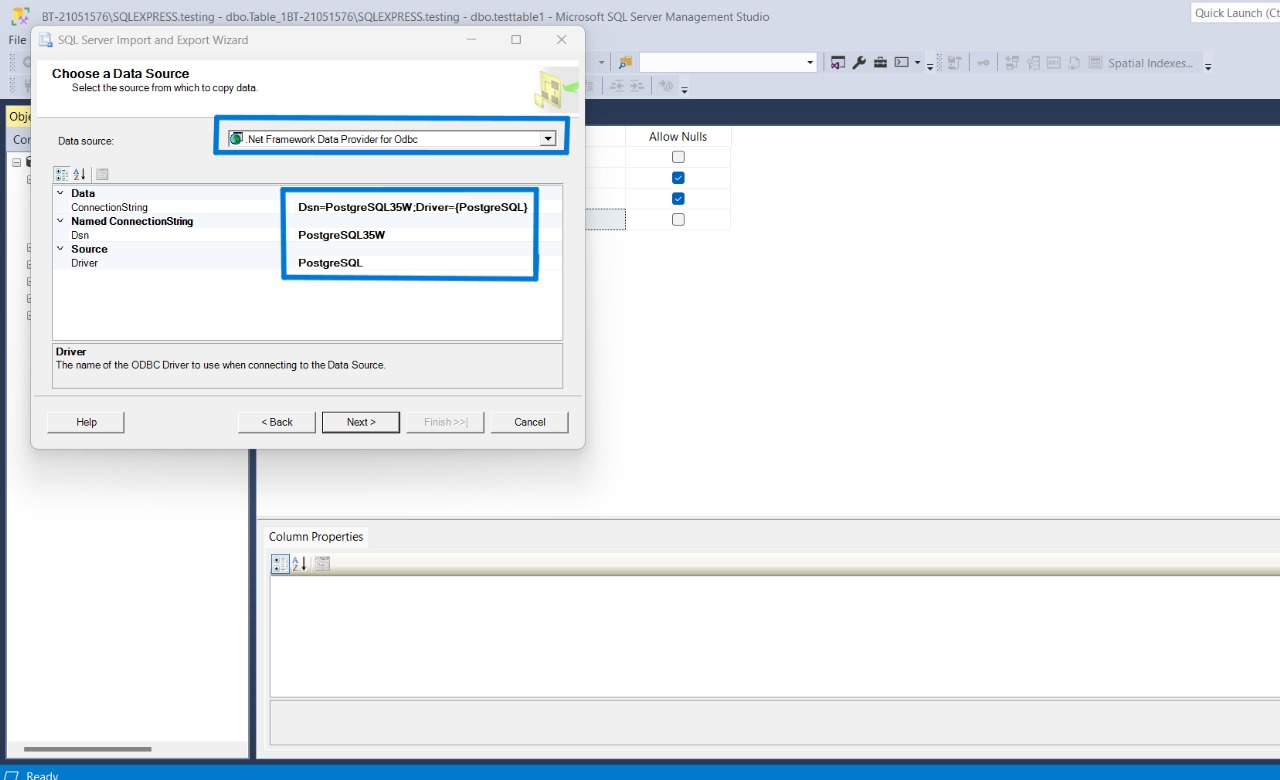Collapse the Named ConnectionString category

click(x=60, y=221)
